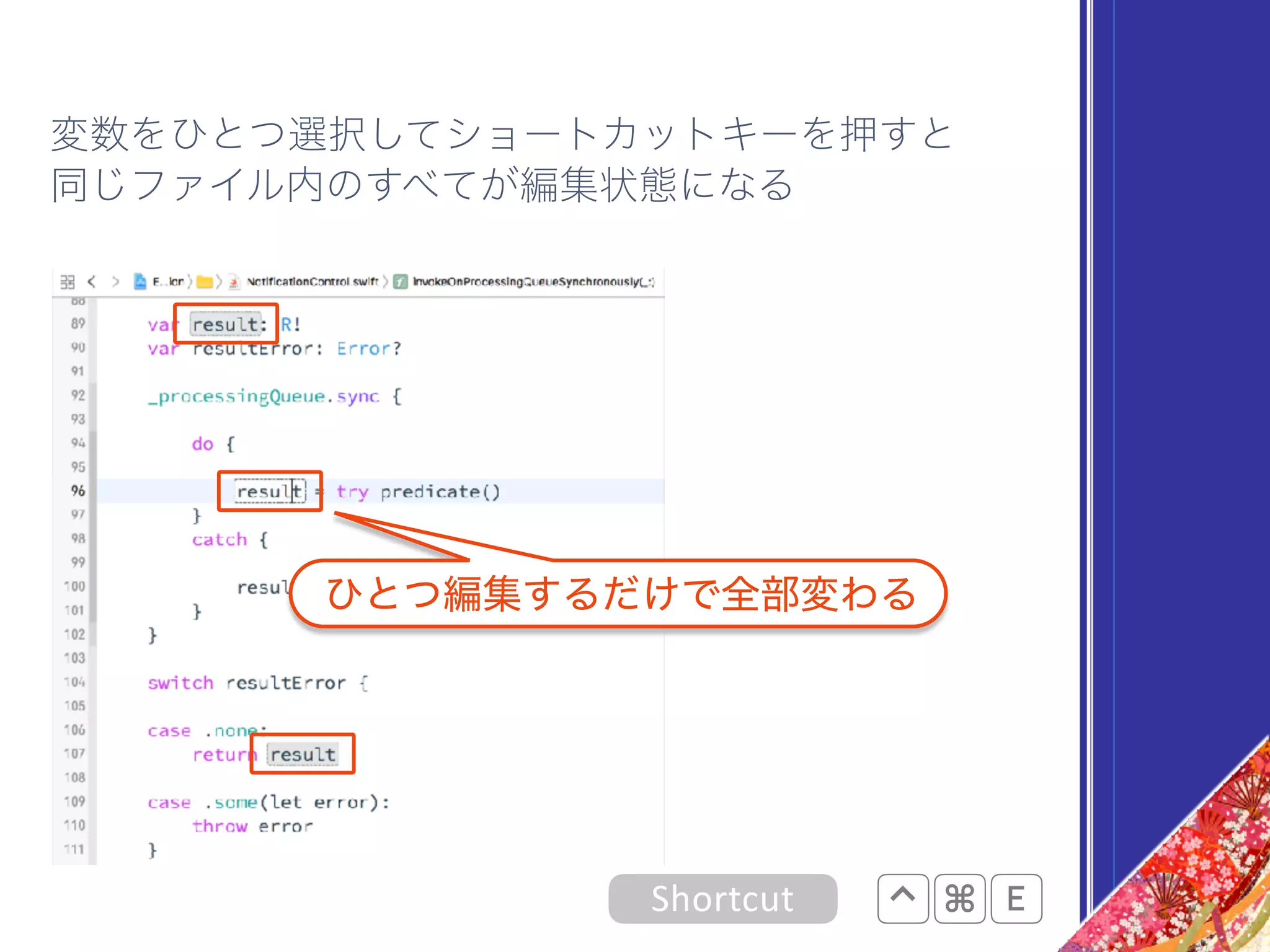Click sync keyword on line 92
Viewport: 1270px width, 952px height.
[358, 397]
